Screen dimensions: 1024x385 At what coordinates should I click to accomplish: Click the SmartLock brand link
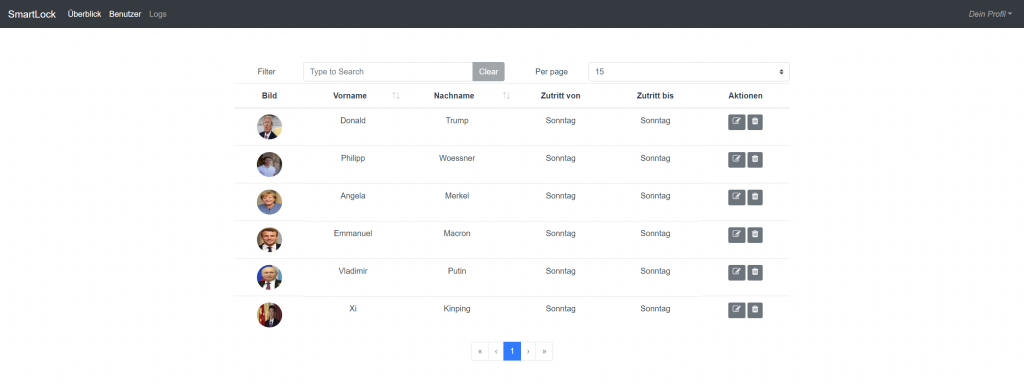pyautogui.click(x=32, y=14)
